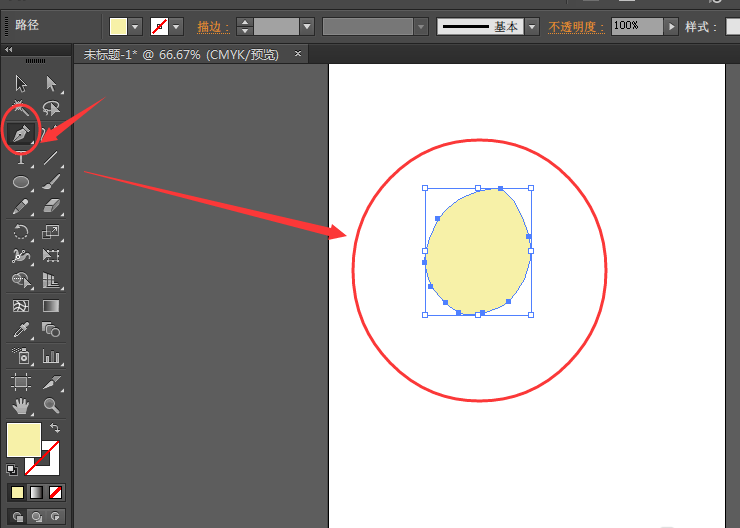Open the 描边 stroke panel link
Viewport: 740px width, 528px height.
point(213,27)
